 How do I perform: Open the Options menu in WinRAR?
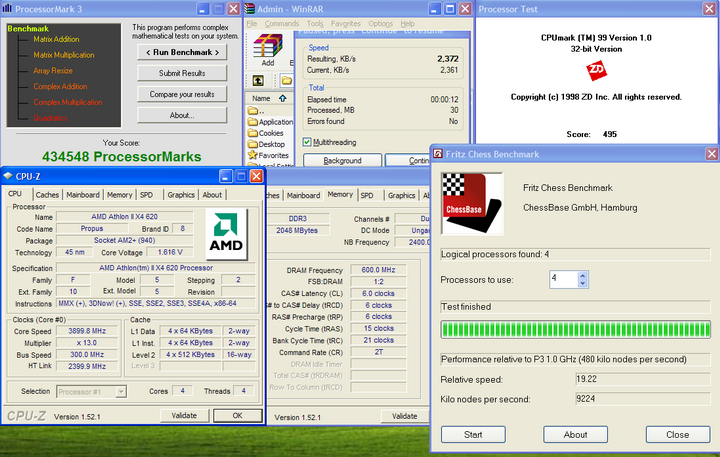click(x=381, y=23)
